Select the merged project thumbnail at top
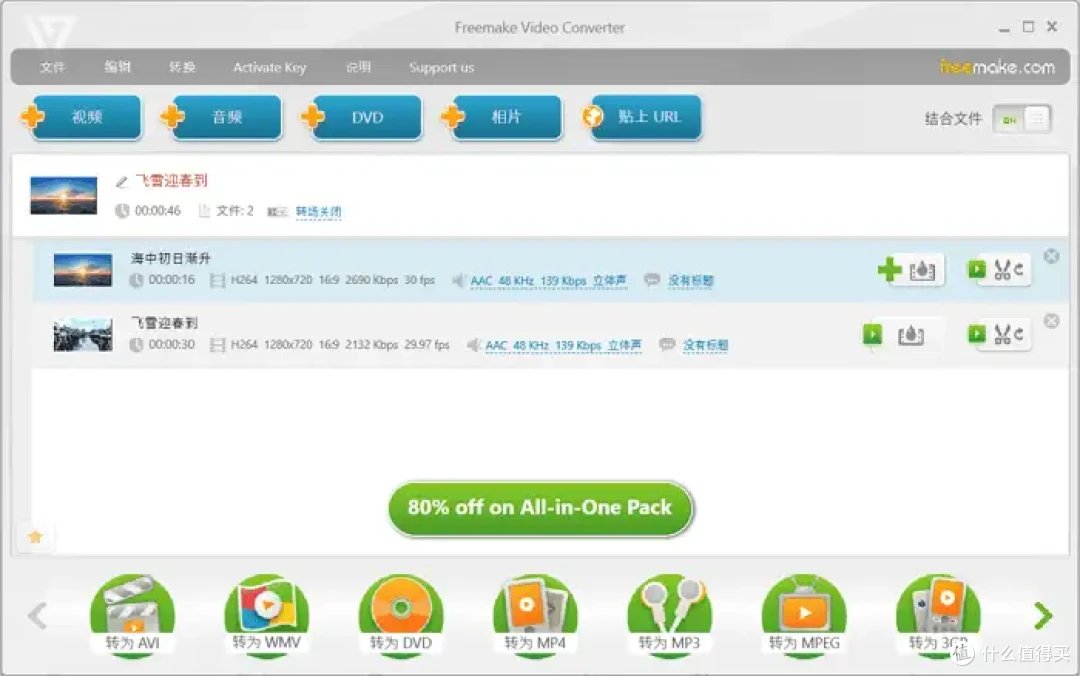1080x676 pixels. coord(63,196)
